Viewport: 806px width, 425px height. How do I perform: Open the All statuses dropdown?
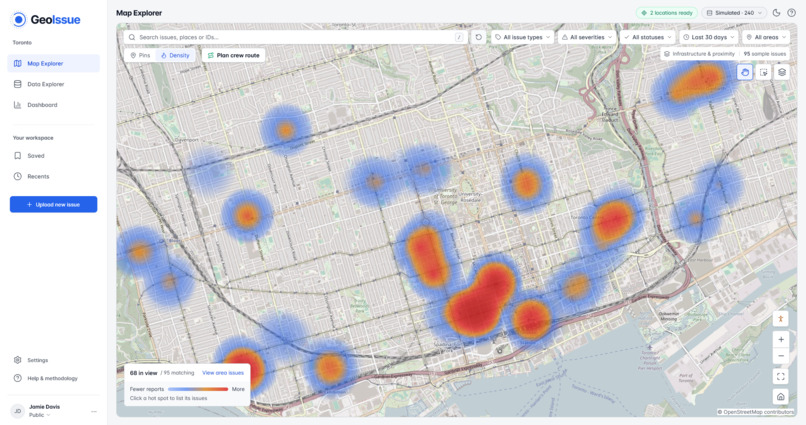click(648, 37)
